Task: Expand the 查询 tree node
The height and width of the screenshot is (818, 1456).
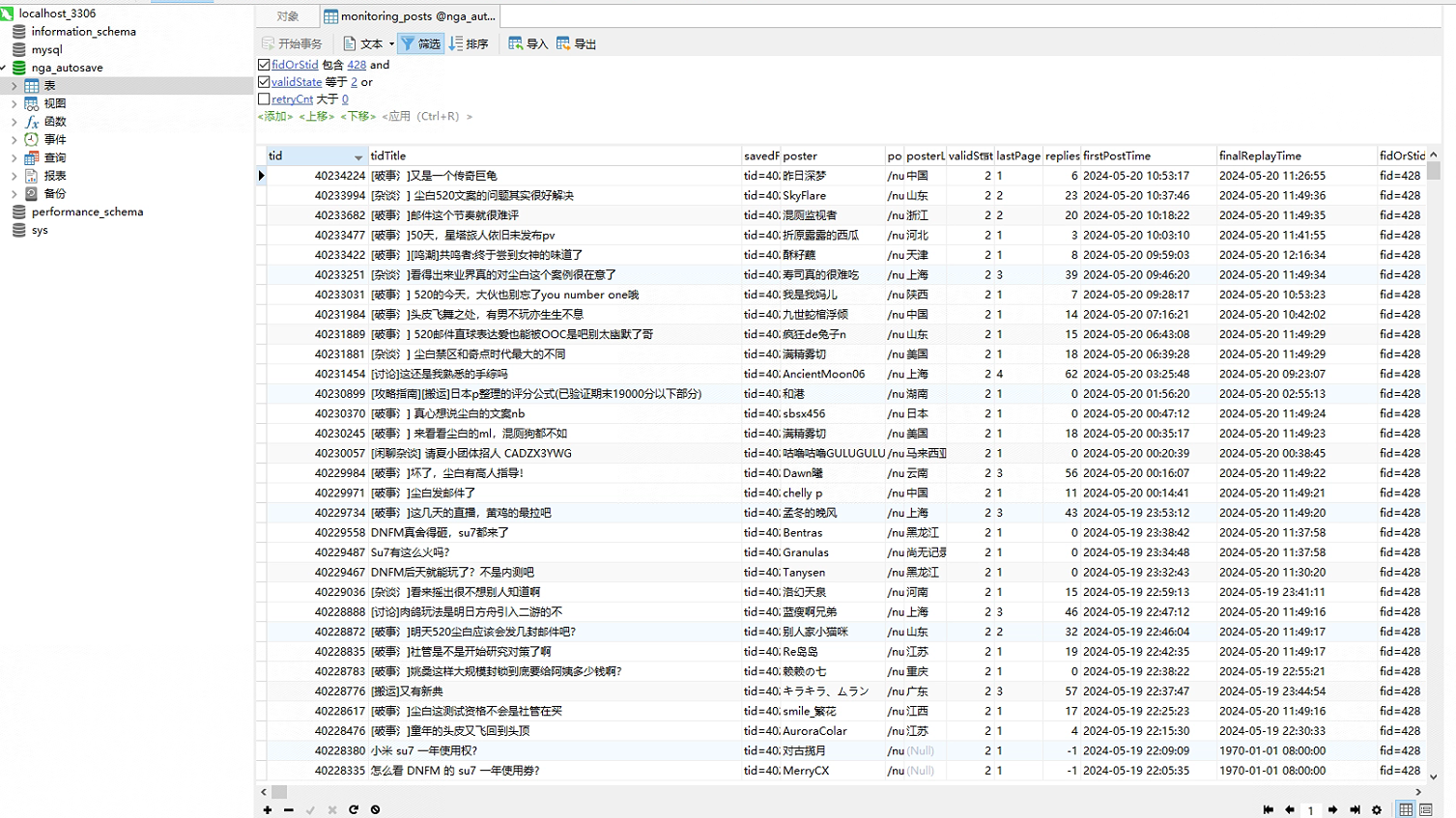Action: click(14, 157)
